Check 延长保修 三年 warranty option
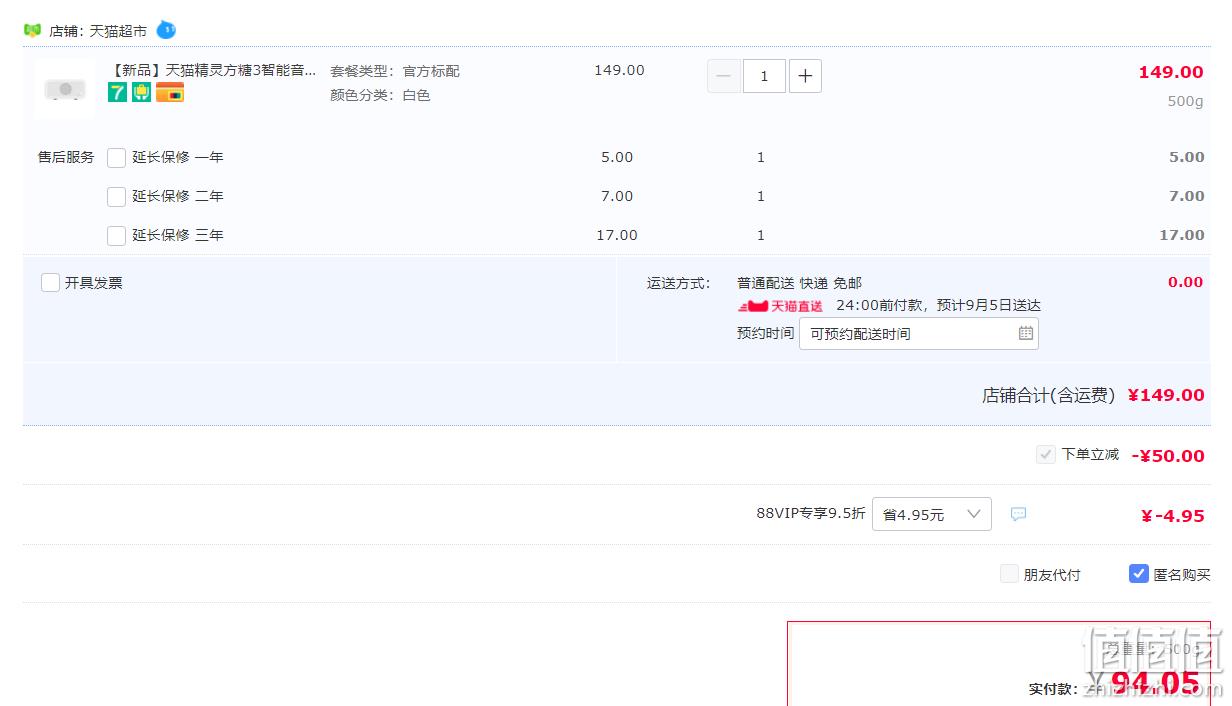The image size is (1232, 706). pyautogui.click(x=116, y=235)
